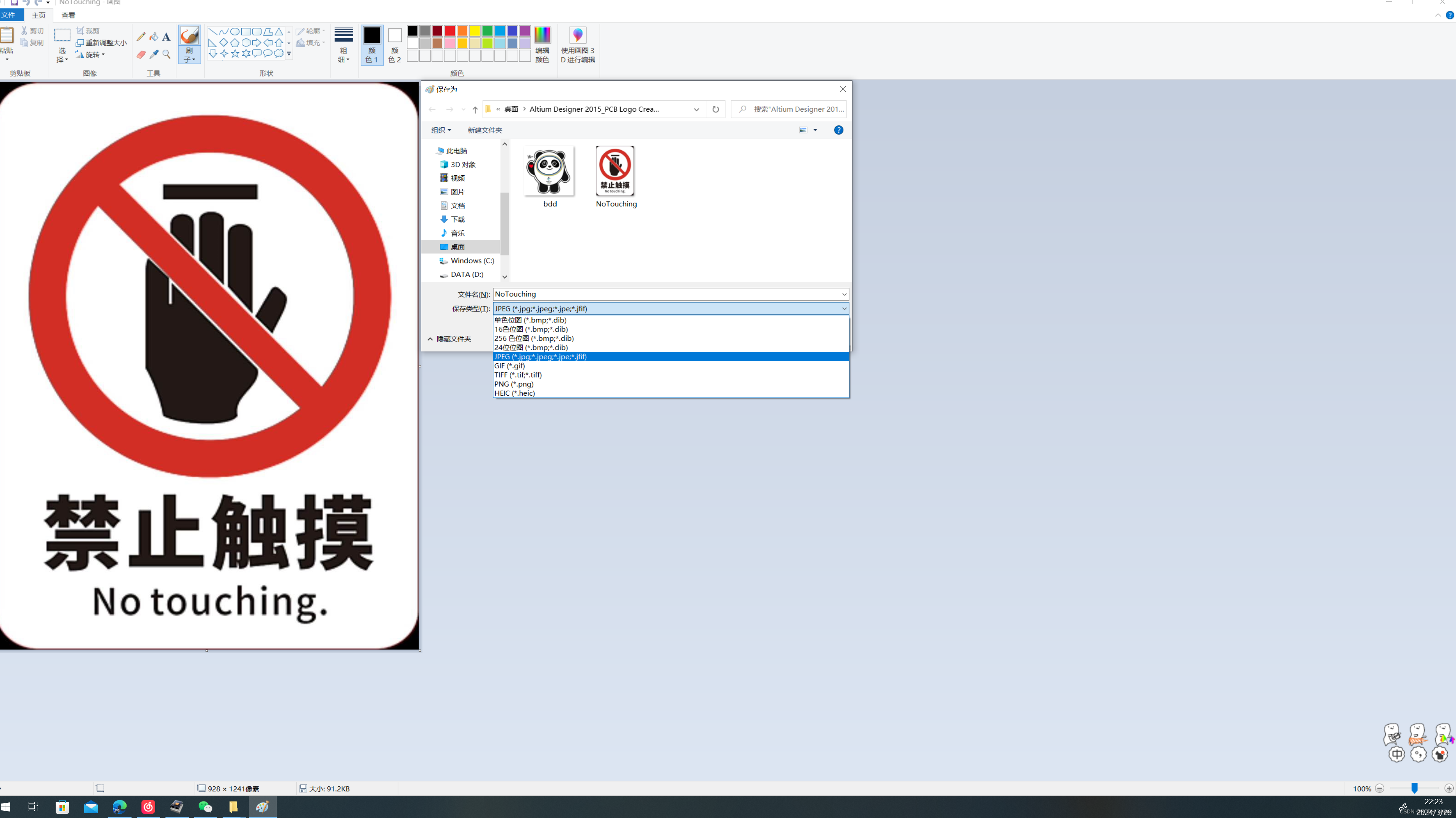
Task: Choose 24位位图 bitmap format
Action: (671, 347)
